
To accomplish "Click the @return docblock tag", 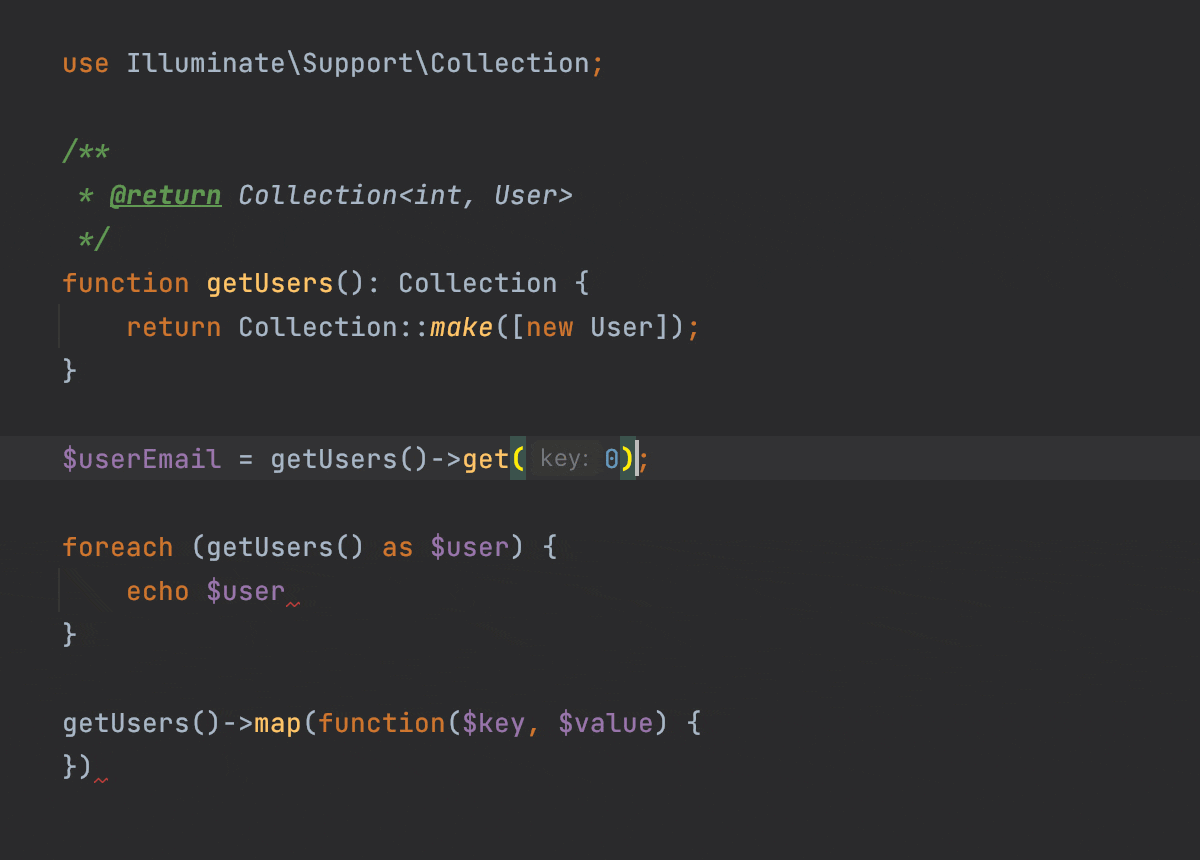I will (x=165, y=195).
